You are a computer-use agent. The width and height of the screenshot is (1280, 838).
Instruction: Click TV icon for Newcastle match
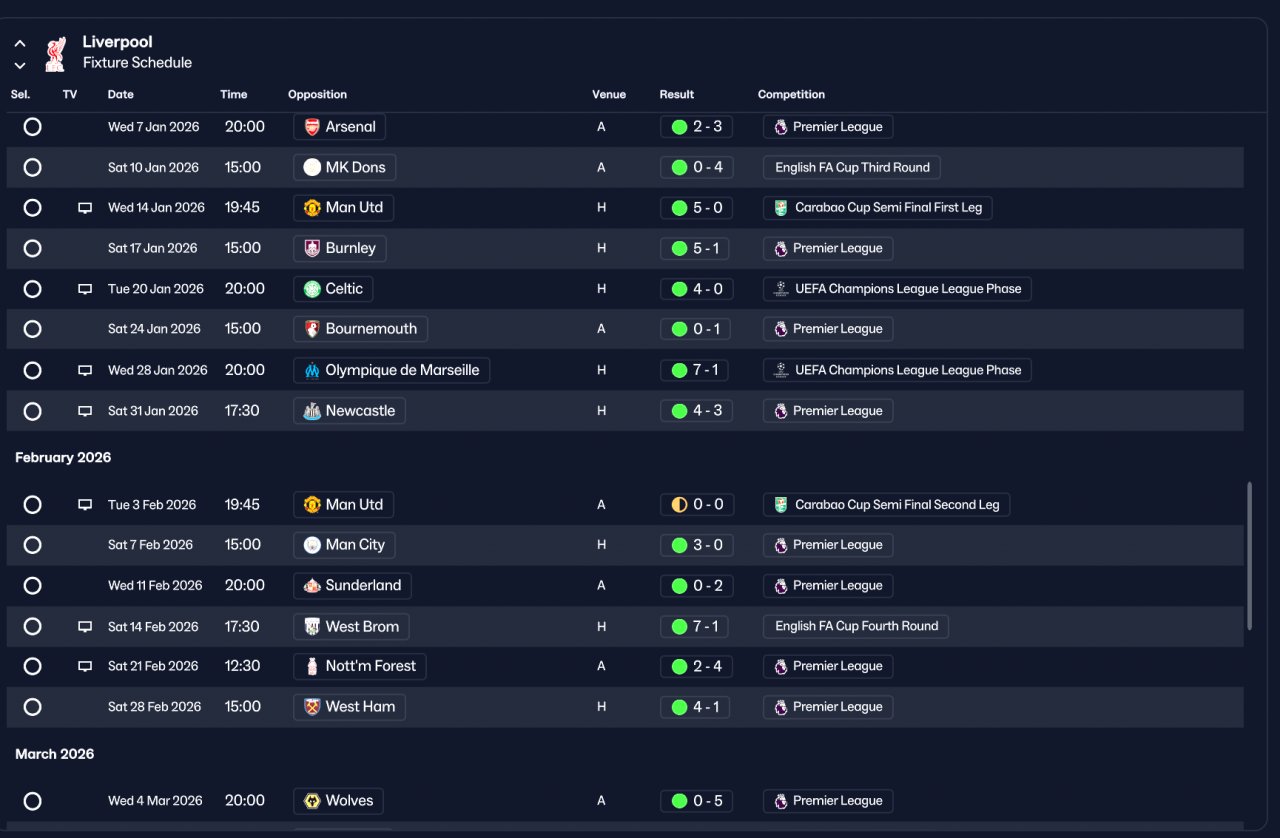(85, 411)
